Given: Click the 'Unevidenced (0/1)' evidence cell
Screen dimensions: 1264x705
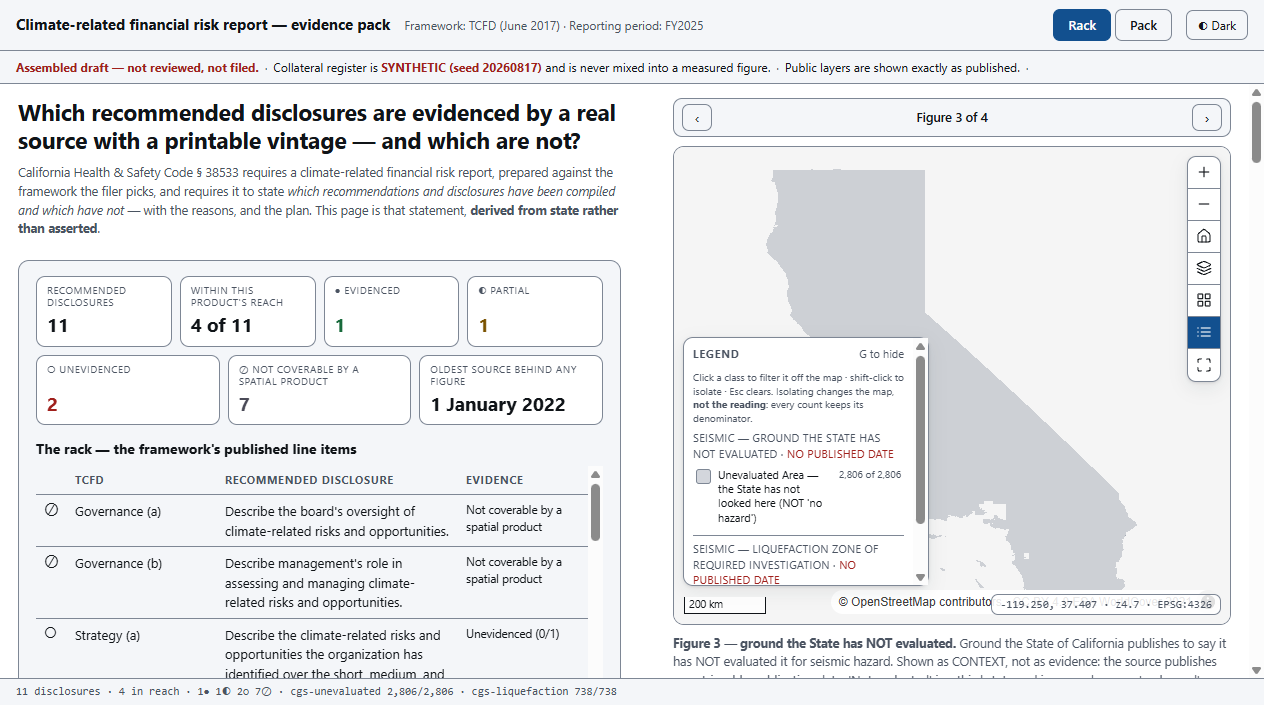Looking at the screenshot, I should click(513, 634).
